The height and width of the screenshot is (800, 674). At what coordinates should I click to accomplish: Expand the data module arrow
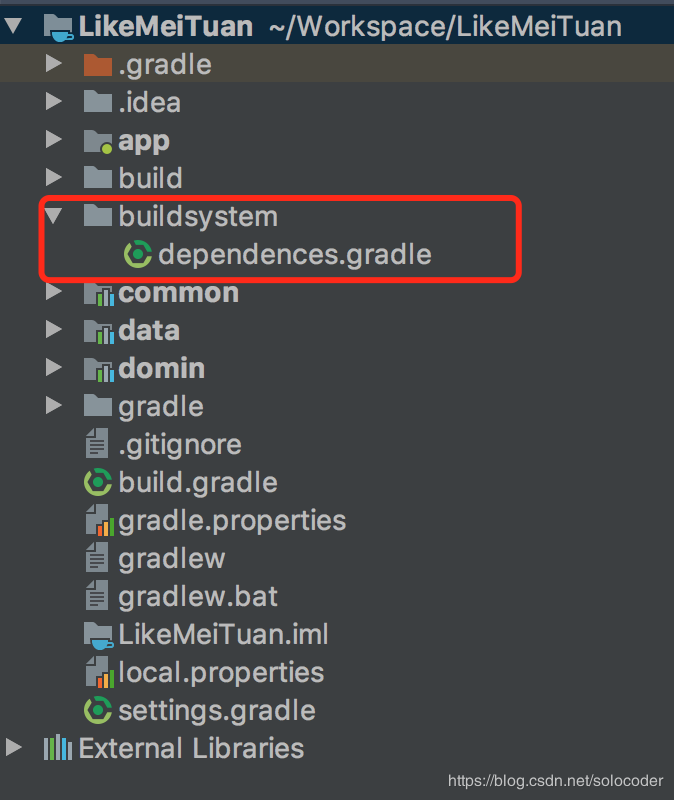54,330
